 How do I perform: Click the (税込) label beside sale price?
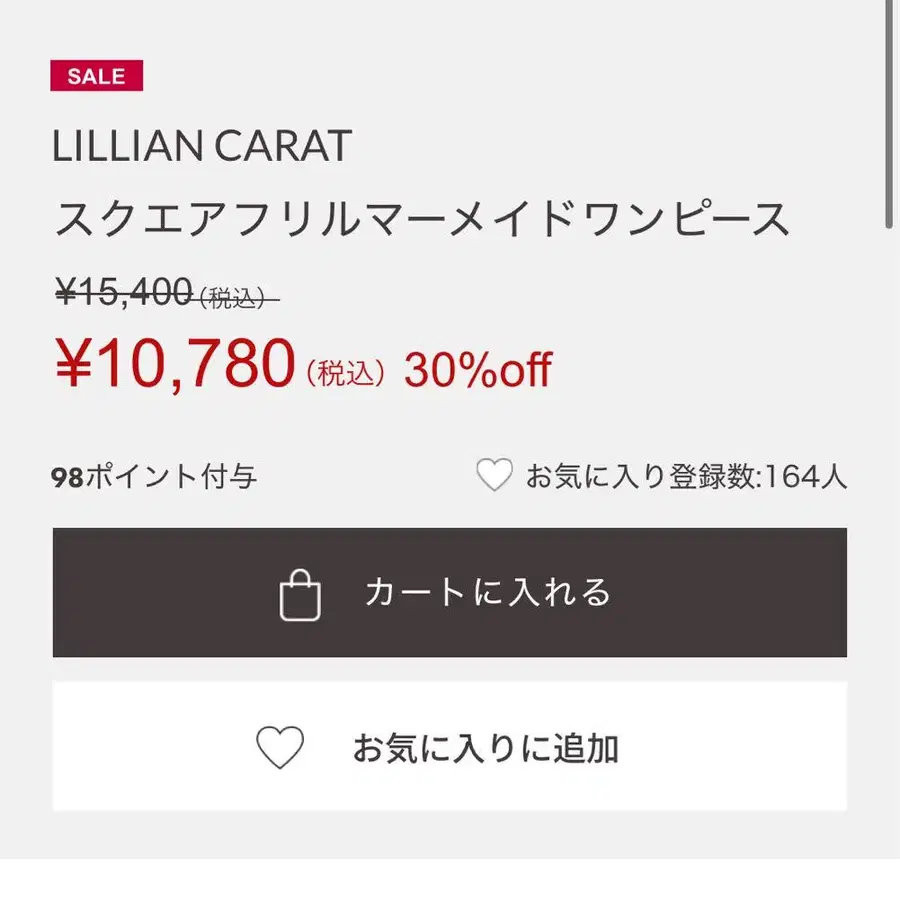point(346,374)
